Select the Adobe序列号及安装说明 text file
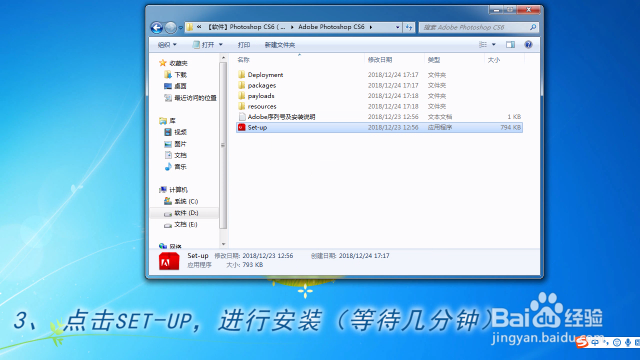The width and height of the screenshot is (640, 360). click(x=281, y=117)
